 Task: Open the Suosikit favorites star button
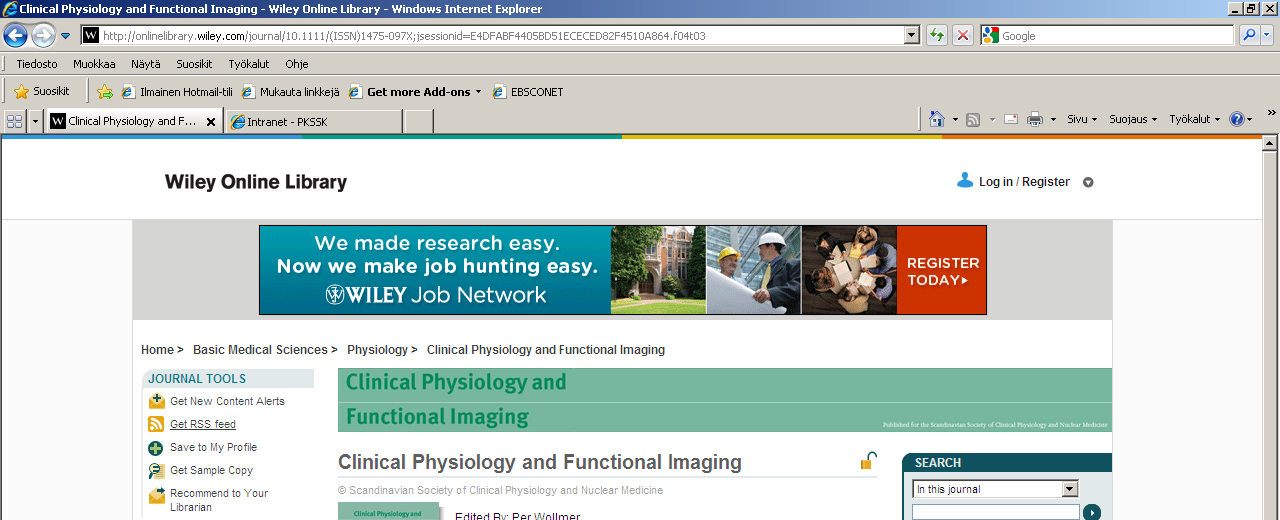[42, 91]
